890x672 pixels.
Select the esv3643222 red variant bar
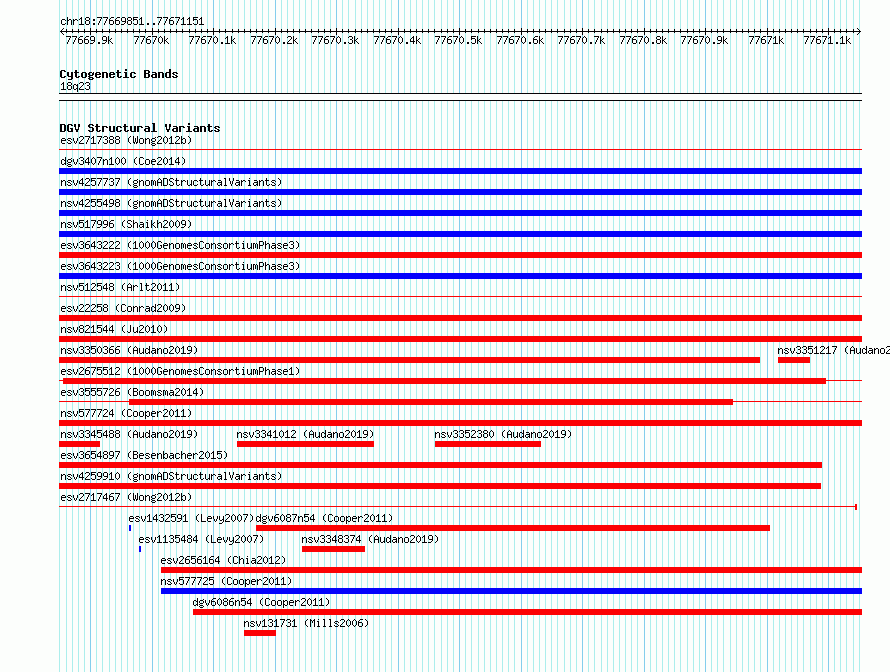tap(460, 255)
